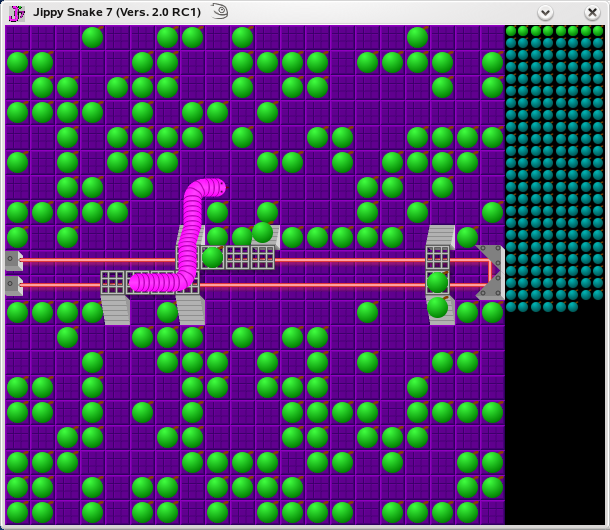Click the spiral snake icon beside the window title
Viewport: 610px width, 530px height.
tap(220, 11)
